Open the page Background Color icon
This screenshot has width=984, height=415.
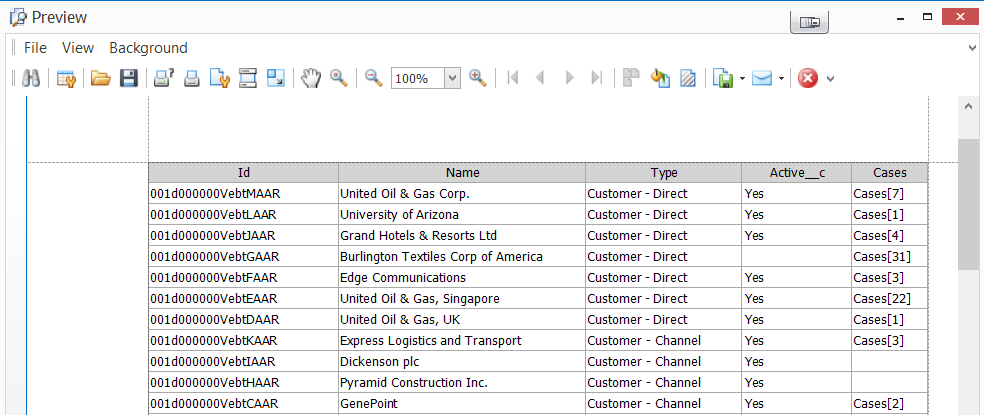tap(660, 78)
